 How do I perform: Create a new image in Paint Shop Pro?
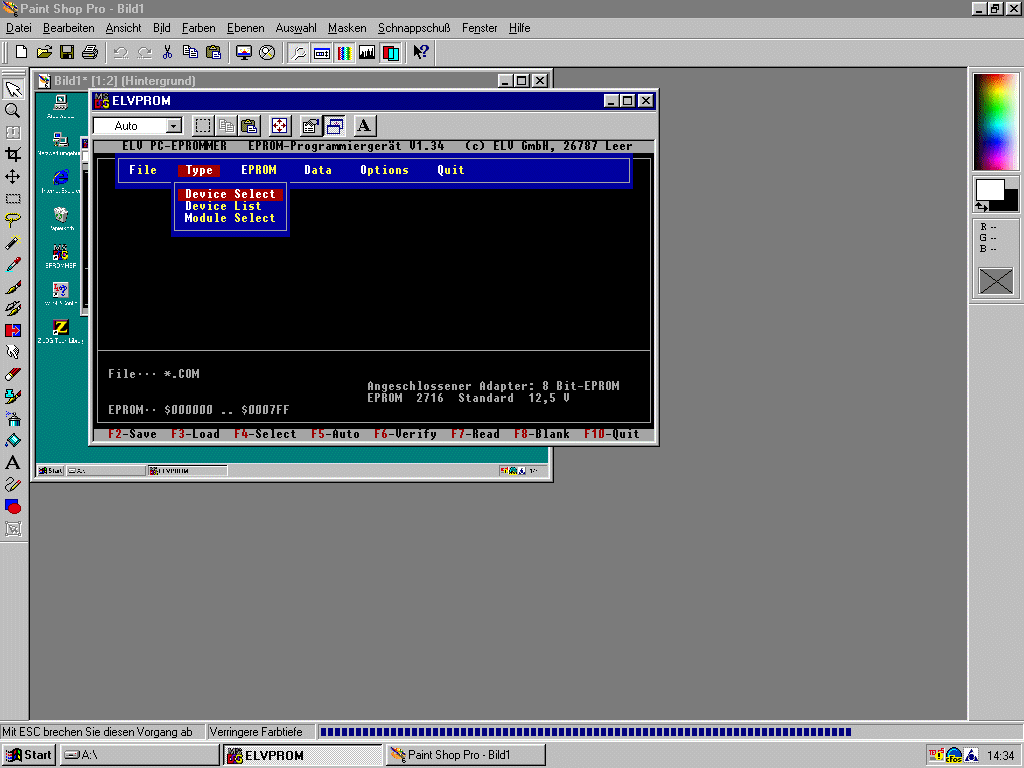(x=21, y=52)
